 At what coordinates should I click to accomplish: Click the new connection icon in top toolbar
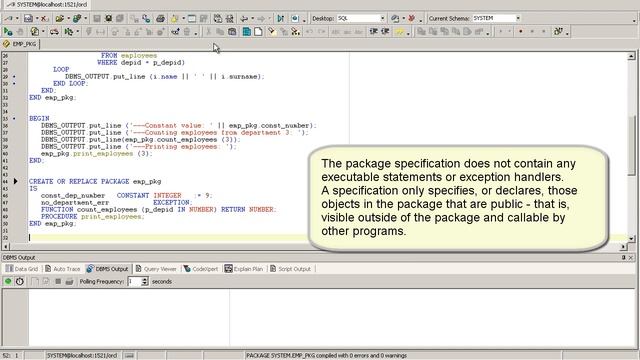click(x=9, y=18)
